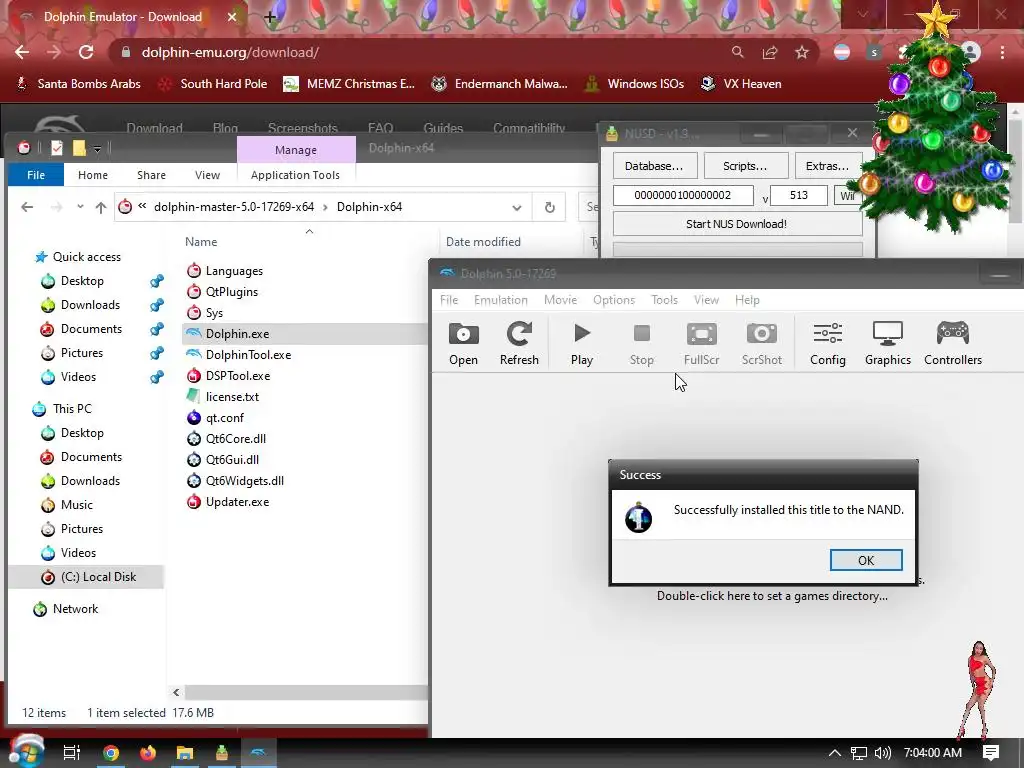The image size is (1024, 768).
Task: Open the Application Tools tab
Action: pos(295,175)
